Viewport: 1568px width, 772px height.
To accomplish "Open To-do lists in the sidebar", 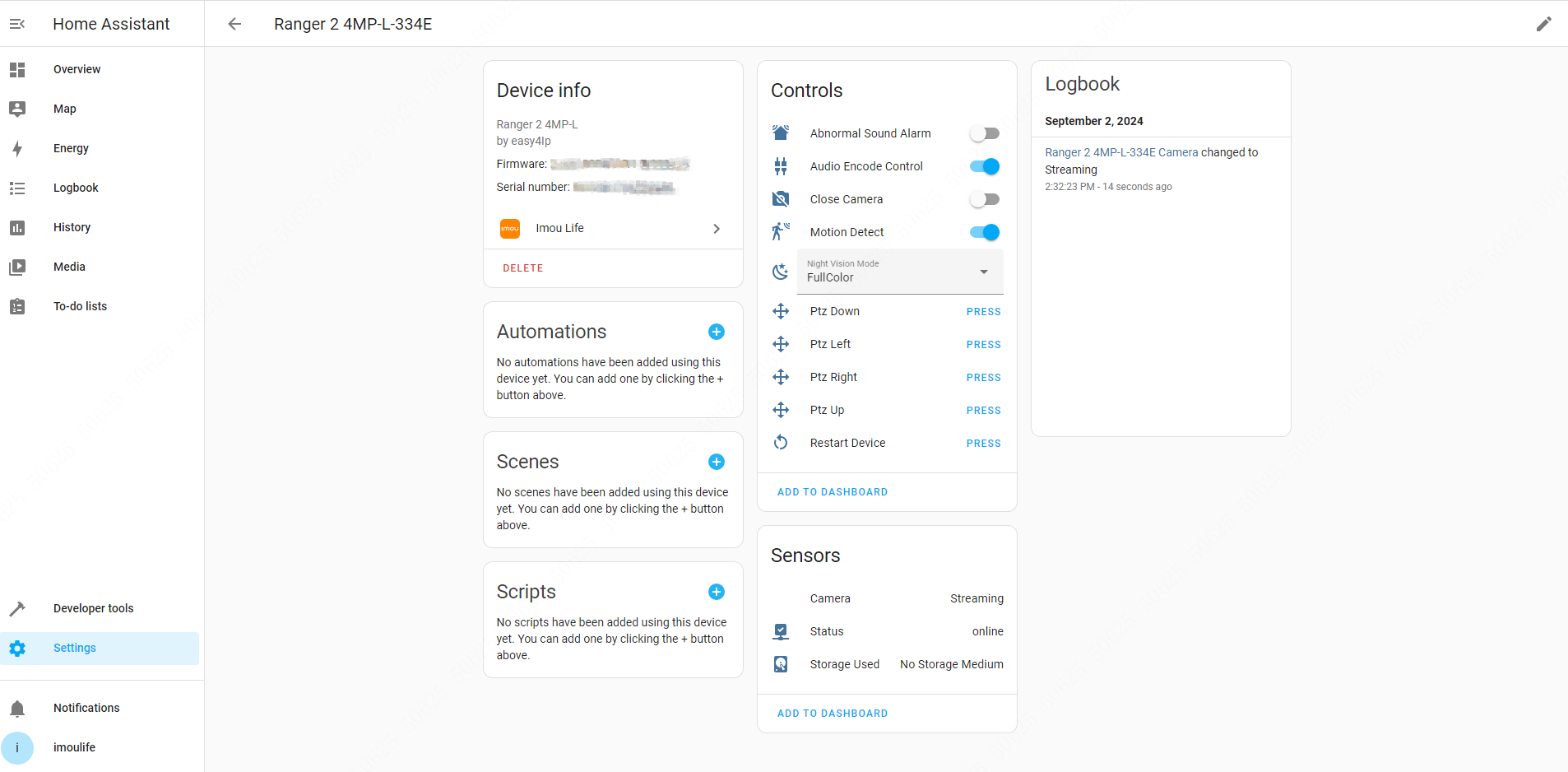I will tap(100, 306).
